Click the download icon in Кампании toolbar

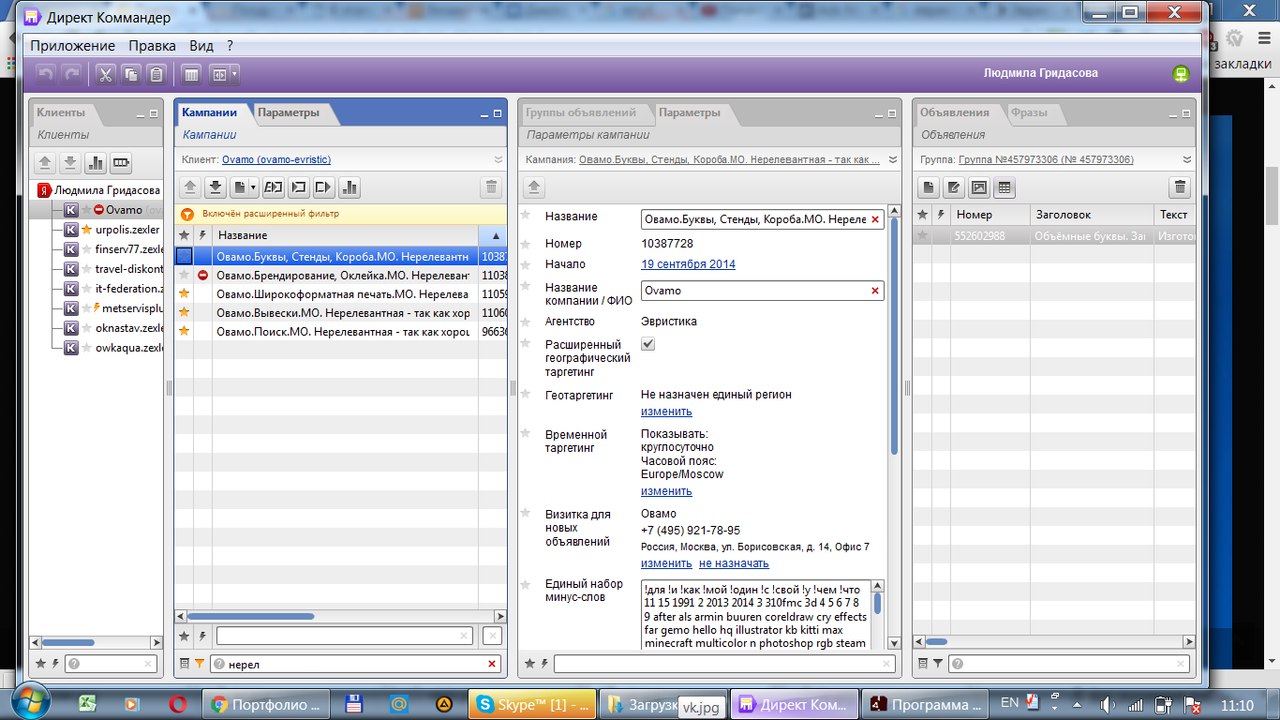215,187
